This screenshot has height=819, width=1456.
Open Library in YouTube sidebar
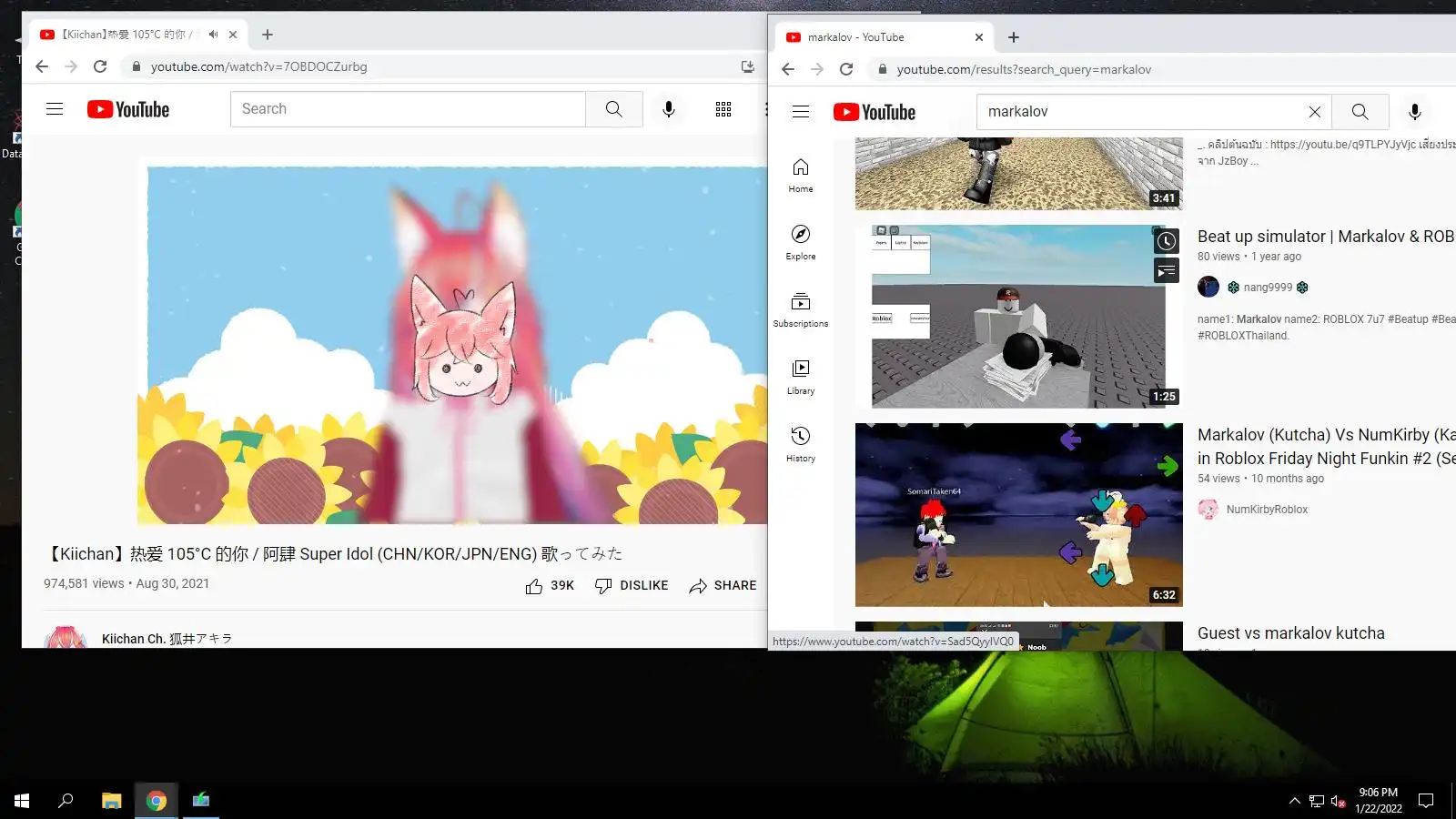pos(801,378)
